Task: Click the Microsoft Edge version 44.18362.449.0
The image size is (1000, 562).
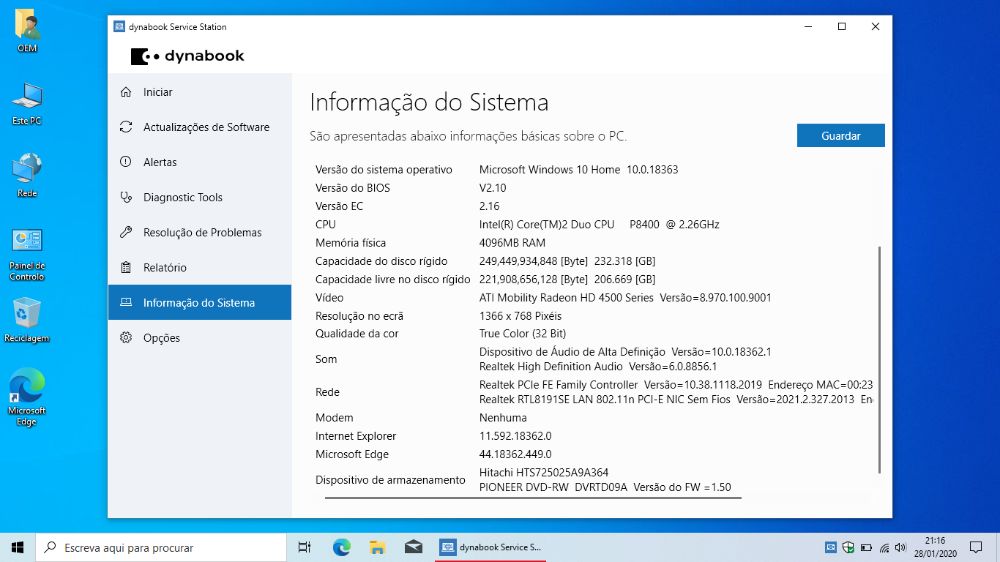Action: coord(515,454)
